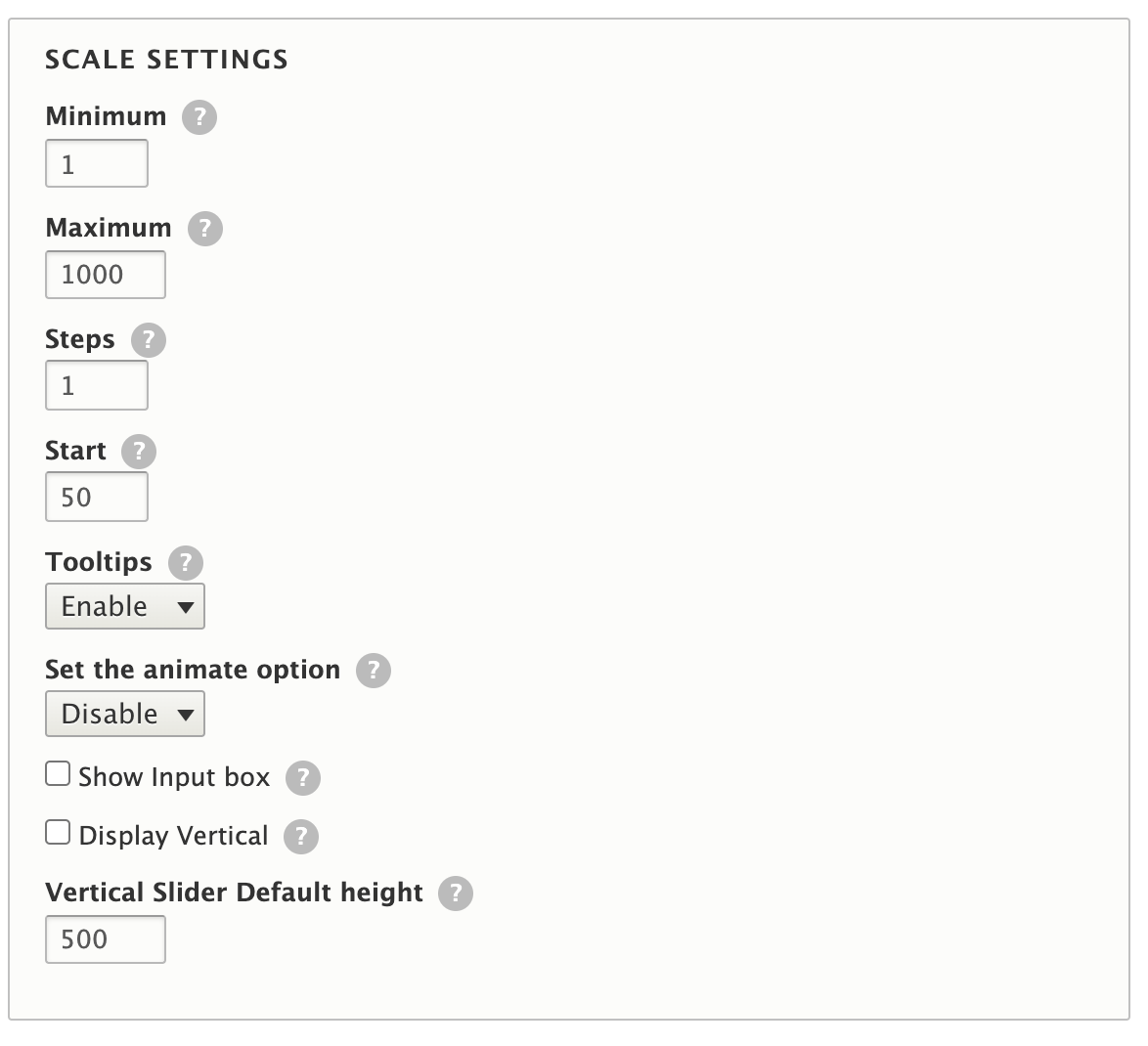Click help icon for animate option

pos(374,671)
